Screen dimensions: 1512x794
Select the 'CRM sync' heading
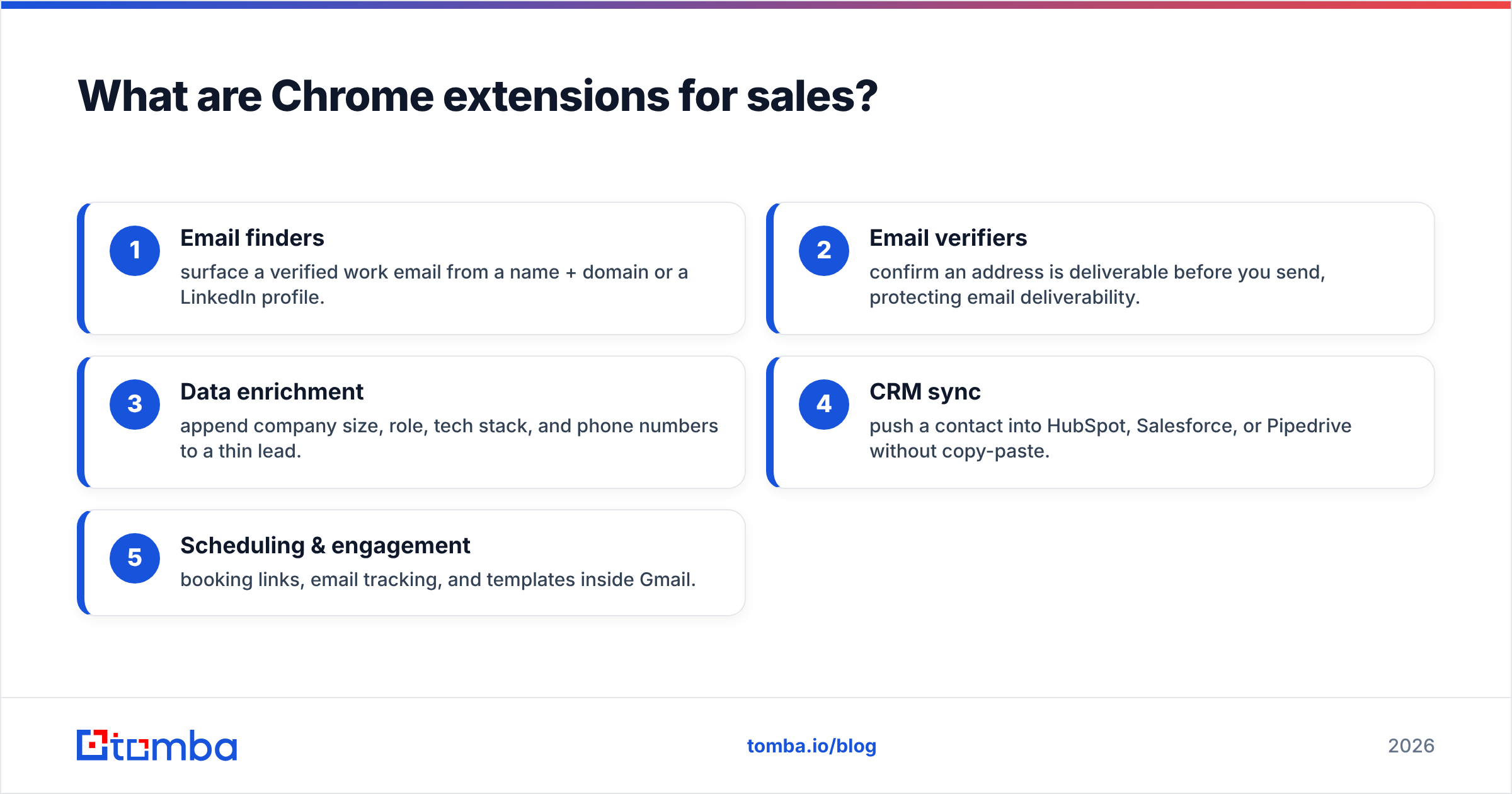point(925,392)
